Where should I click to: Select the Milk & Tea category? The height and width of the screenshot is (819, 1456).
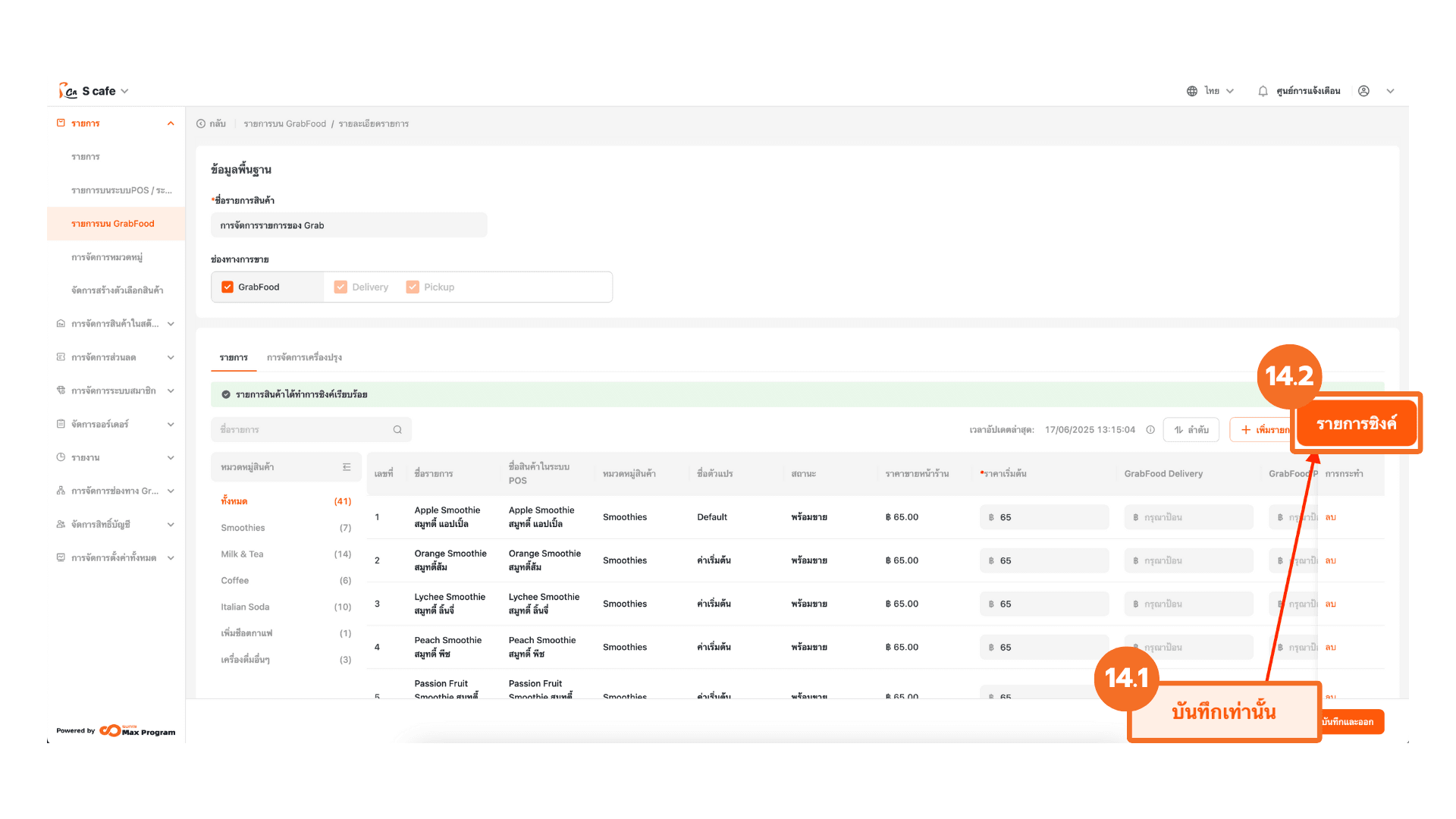coord(242,554)
